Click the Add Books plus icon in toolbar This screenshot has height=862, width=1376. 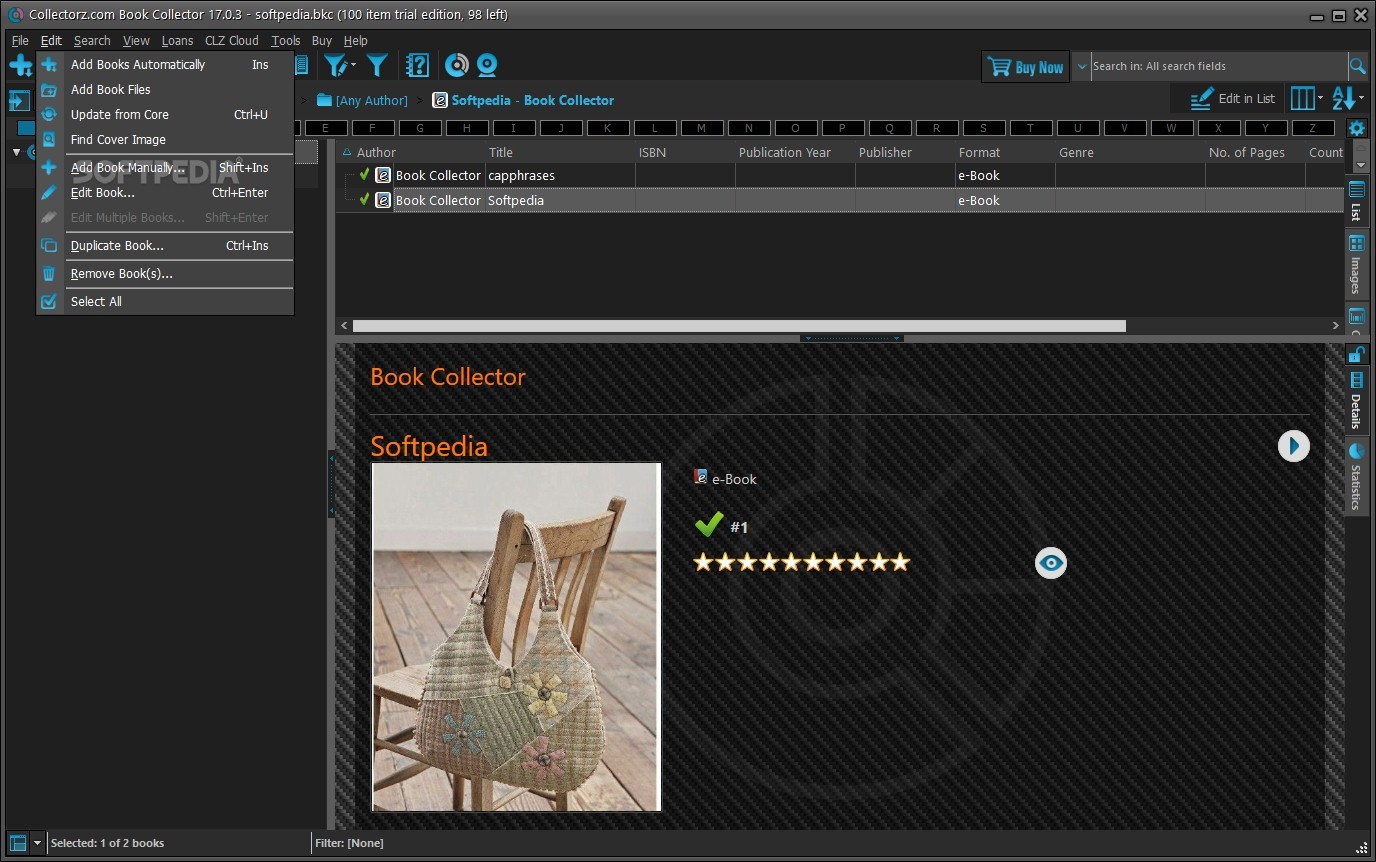20,65
